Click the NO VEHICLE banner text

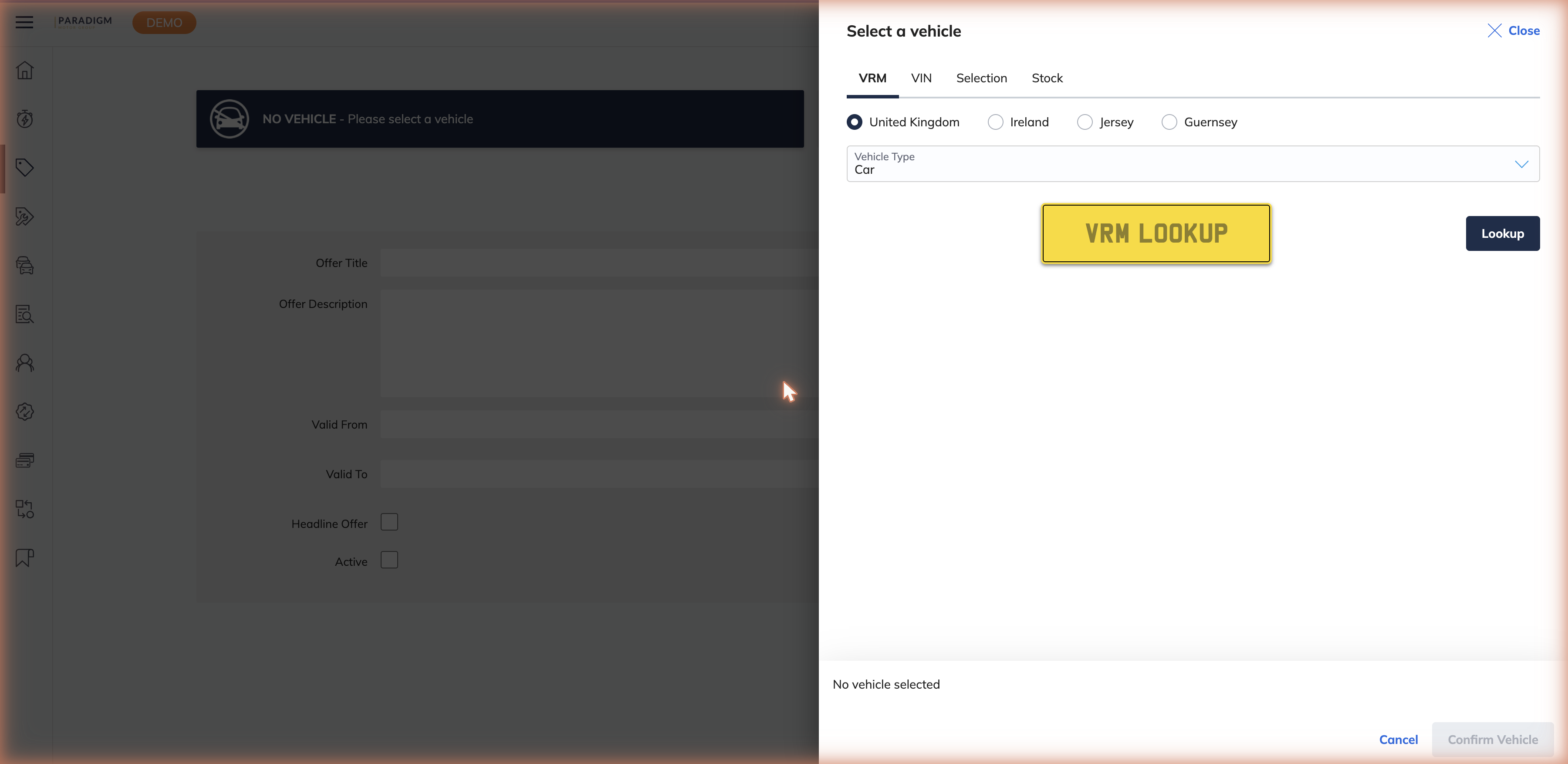(368, 119)
